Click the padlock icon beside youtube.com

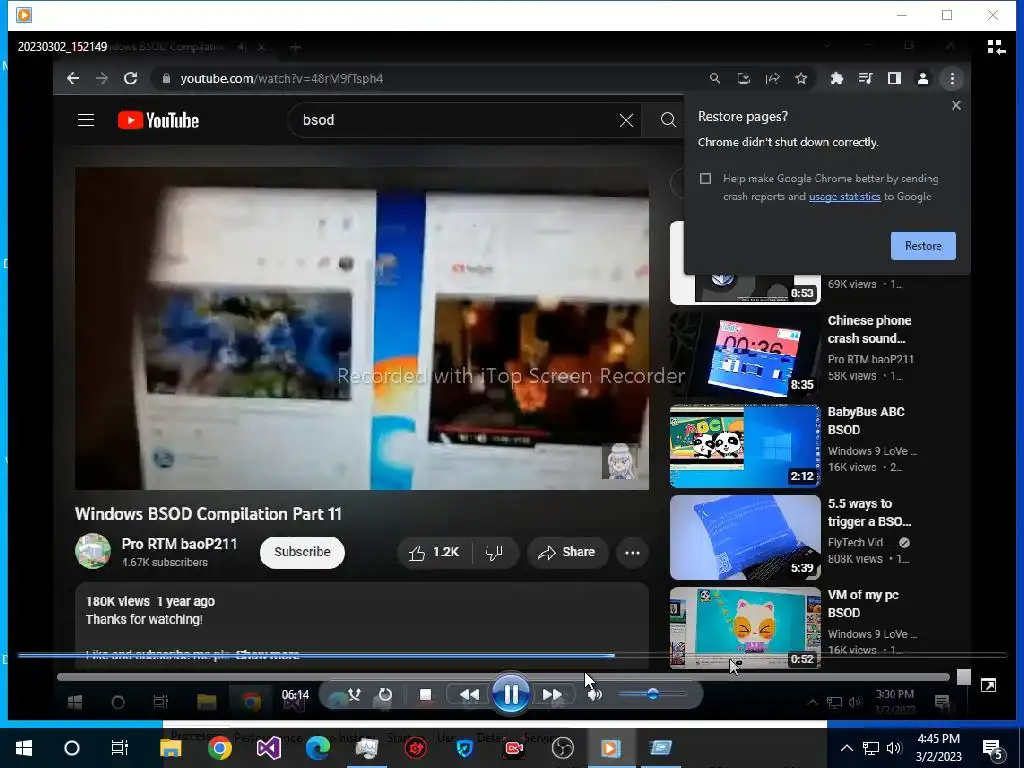(x=166, y=78)
